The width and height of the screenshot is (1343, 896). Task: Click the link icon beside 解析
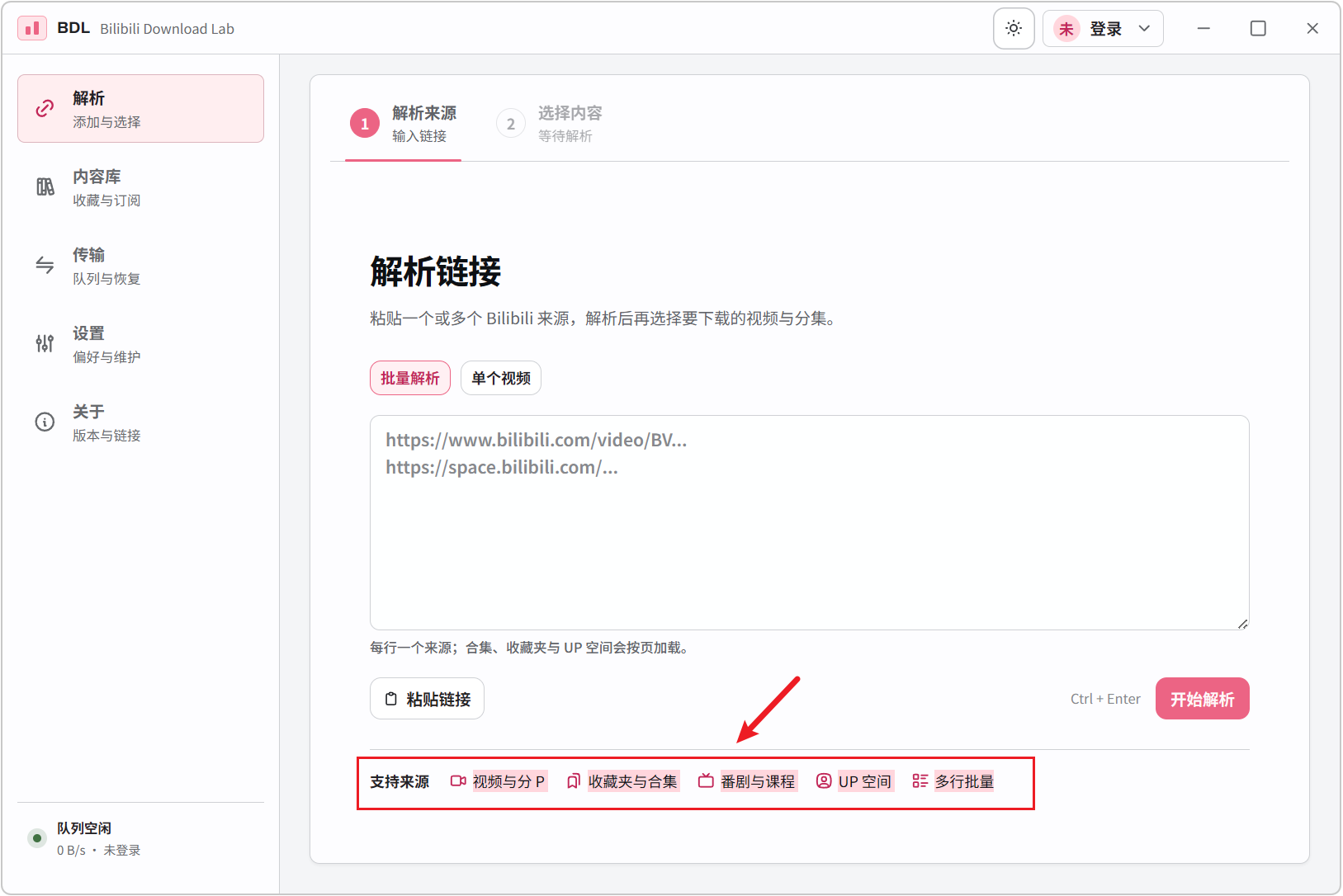[45, 109]
